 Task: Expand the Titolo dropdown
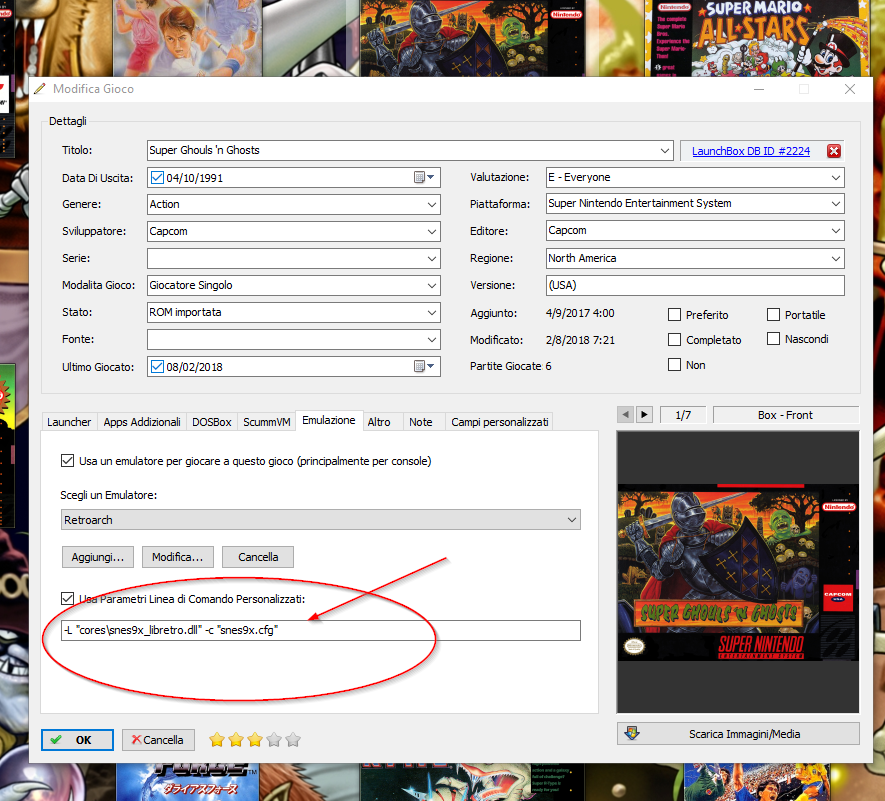664,151
